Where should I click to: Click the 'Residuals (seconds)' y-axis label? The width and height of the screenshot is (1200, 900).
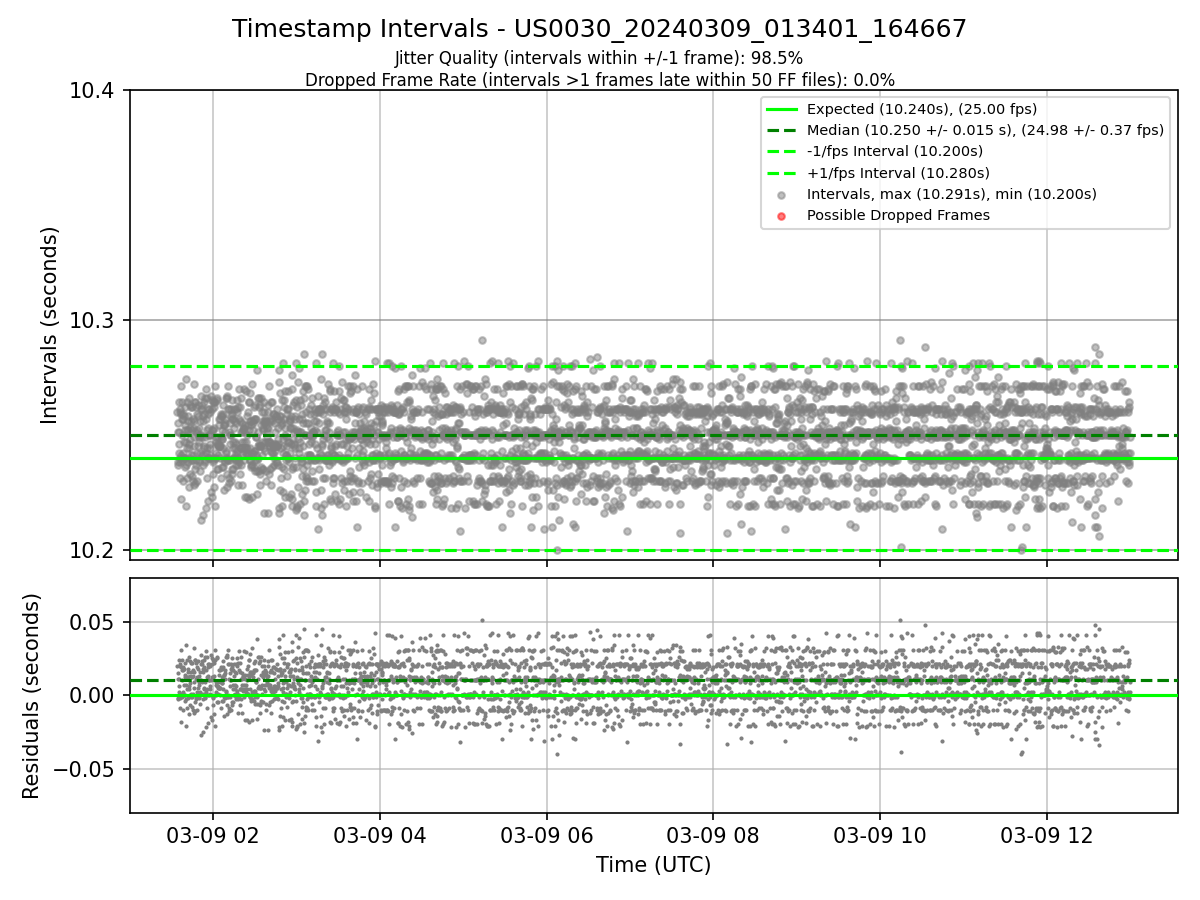click(x=32, y=696)
